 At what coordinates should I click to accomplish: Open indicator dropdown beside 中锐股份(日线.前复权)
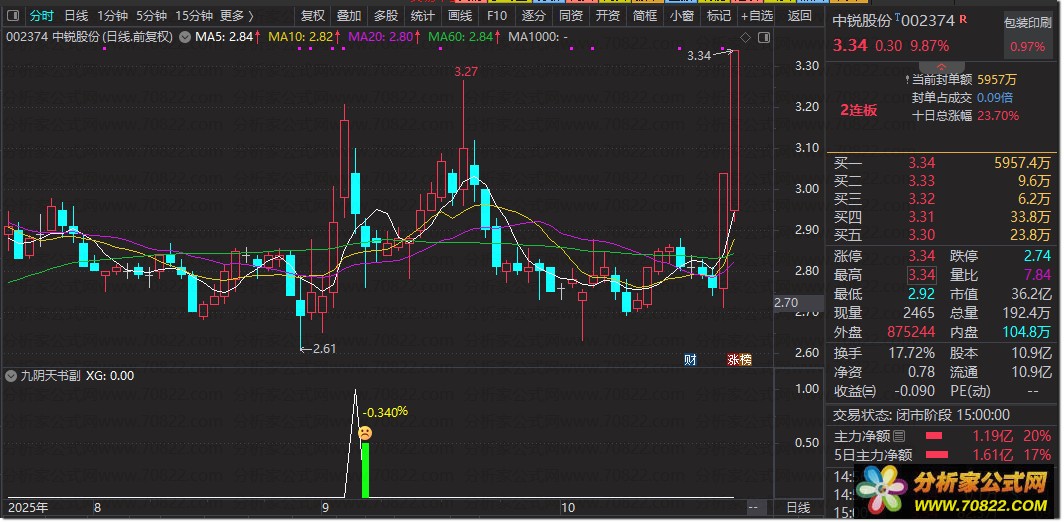tap(185, 37)
